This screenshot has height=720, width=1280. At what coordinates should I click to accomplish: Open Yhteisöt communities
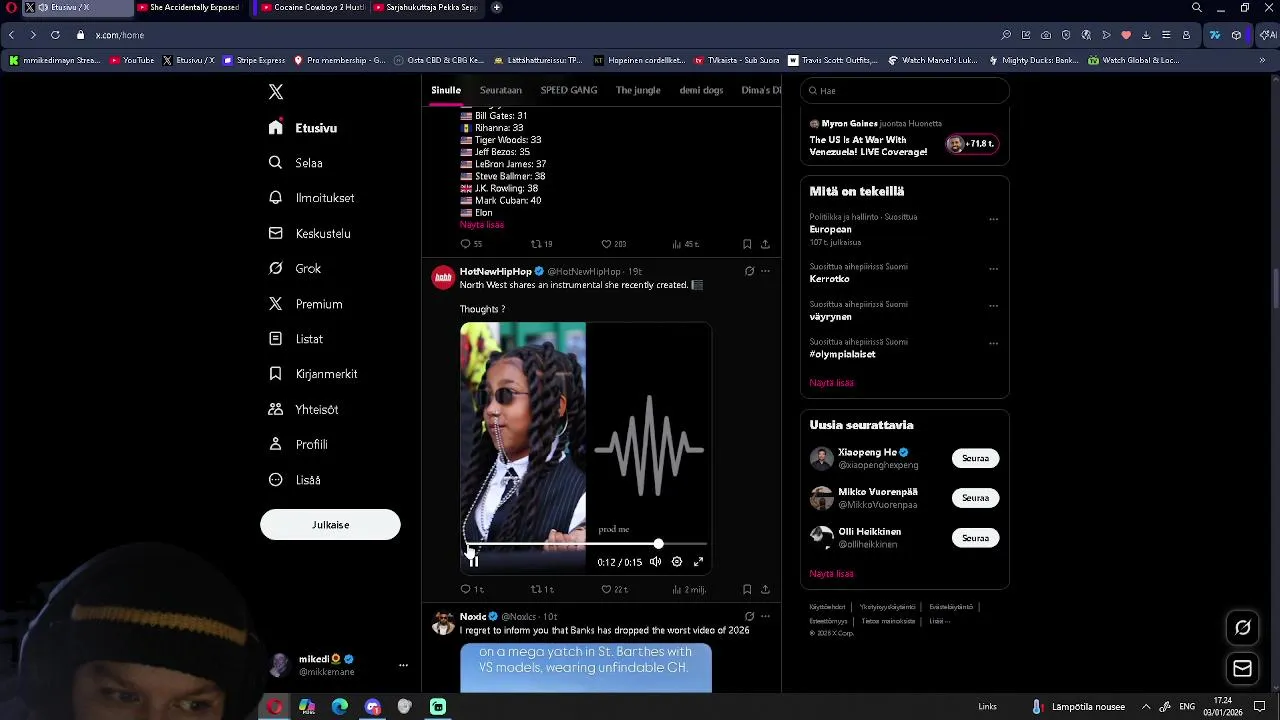click(x=304, y=409)
